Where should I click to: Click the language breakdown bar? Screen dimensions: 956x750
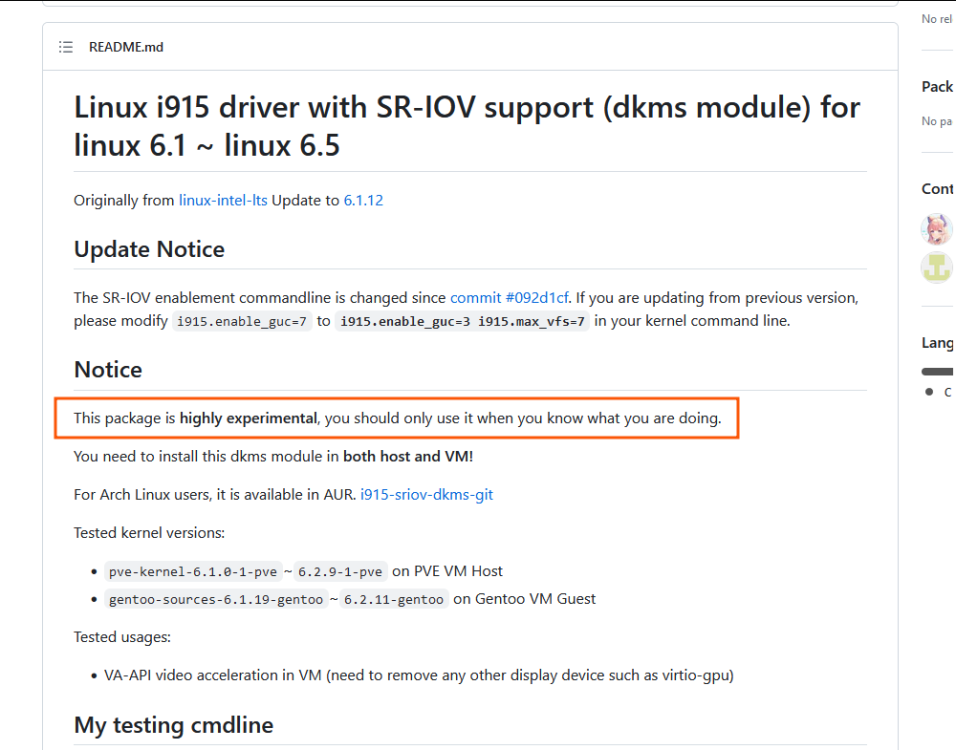point(938,371)
